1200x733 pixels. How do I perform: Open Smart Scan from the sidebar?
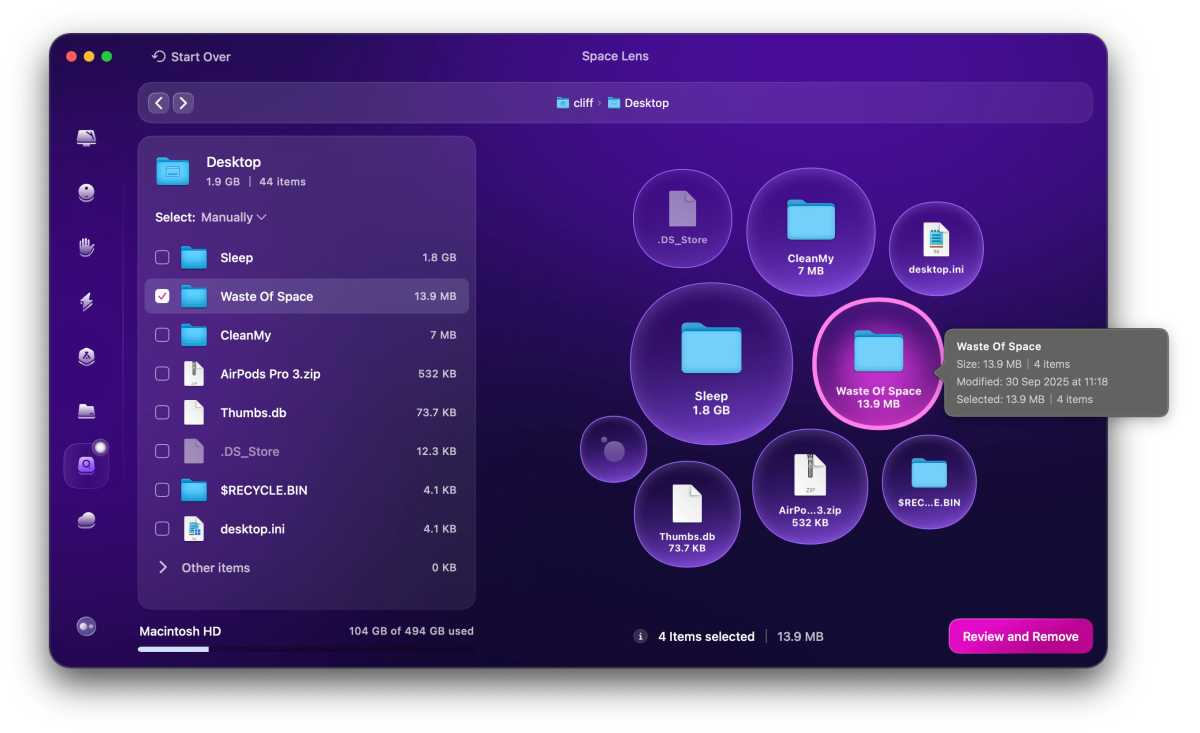click(x=86, y=137)
